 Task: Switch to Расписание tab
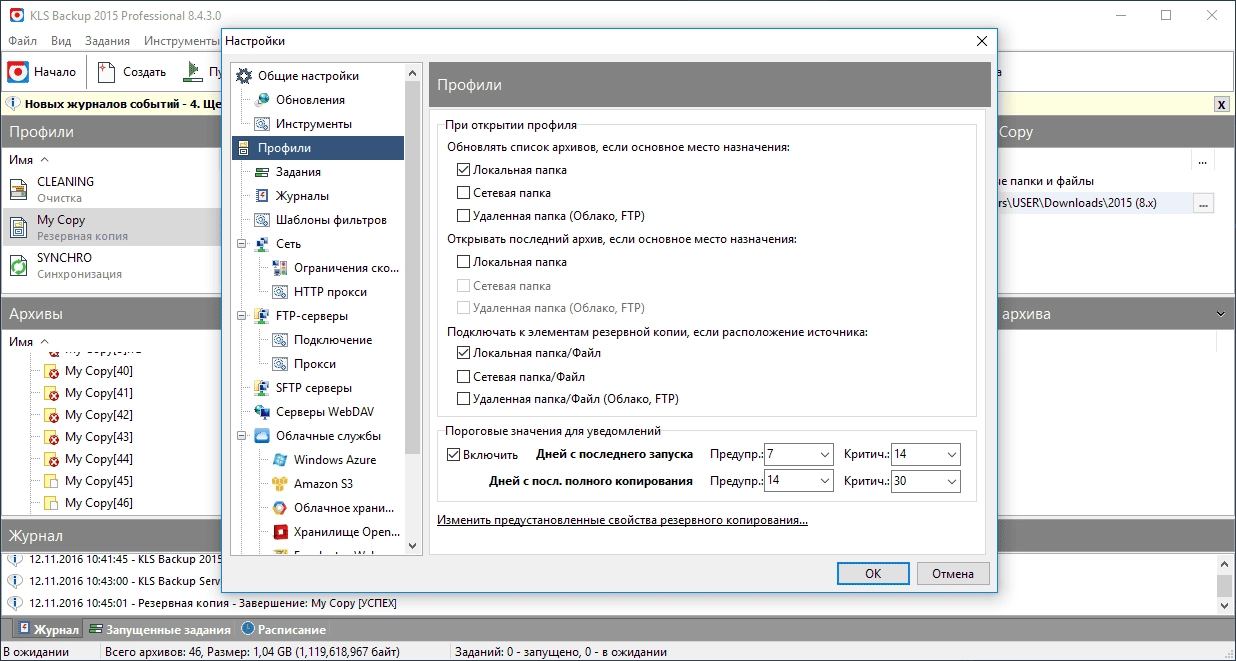(284, 630)
